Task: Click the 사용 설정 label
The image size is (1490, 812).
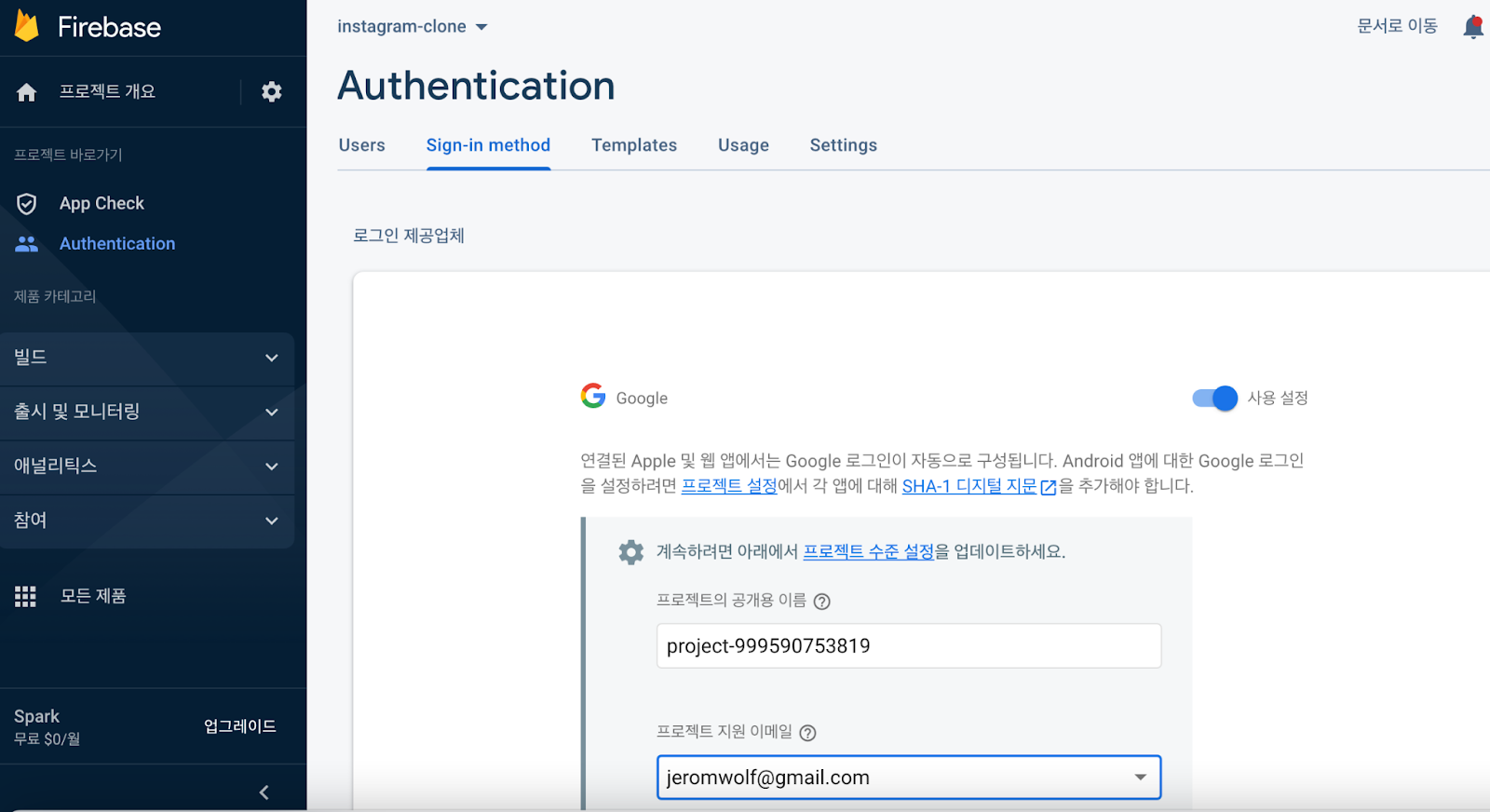Action: point(1278,399)
